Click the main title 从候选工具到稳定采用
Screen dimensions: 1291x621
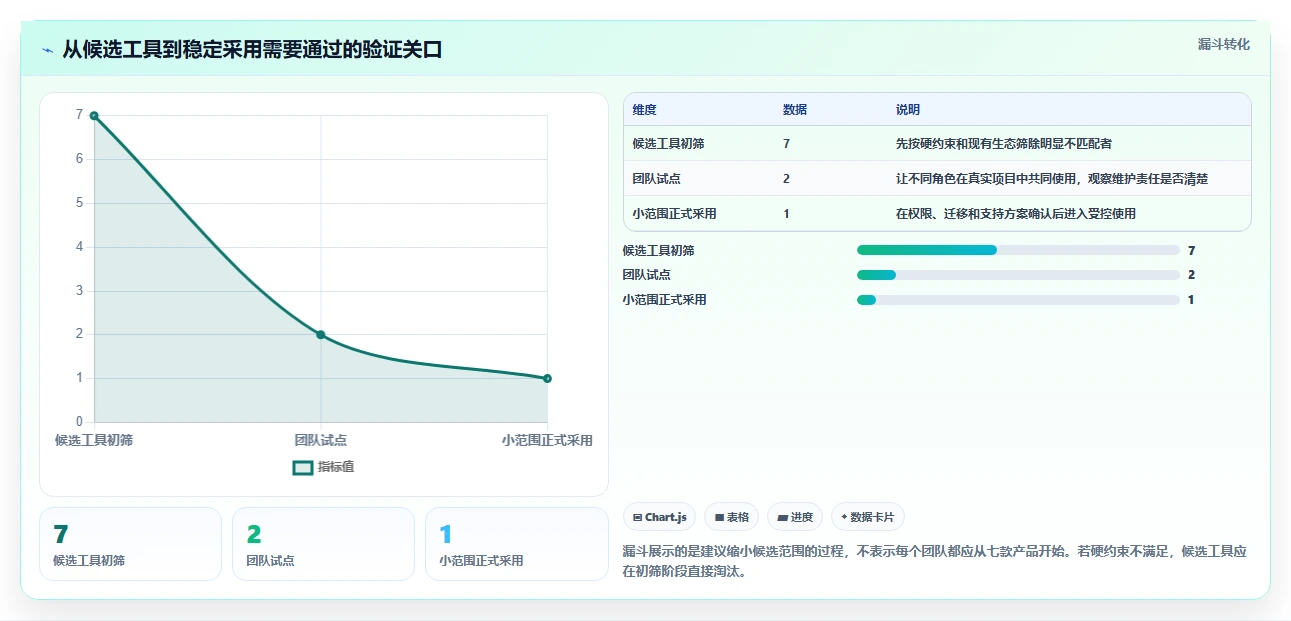point(252,50)
